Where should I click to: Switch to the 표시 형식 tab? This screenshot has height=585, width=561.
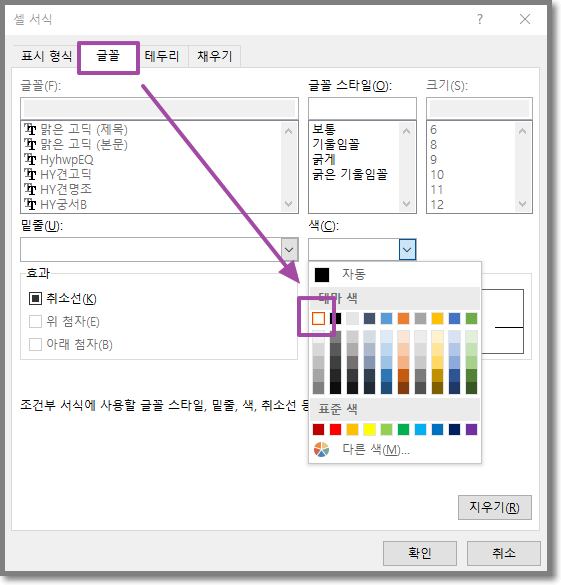(x=46, y=56)
